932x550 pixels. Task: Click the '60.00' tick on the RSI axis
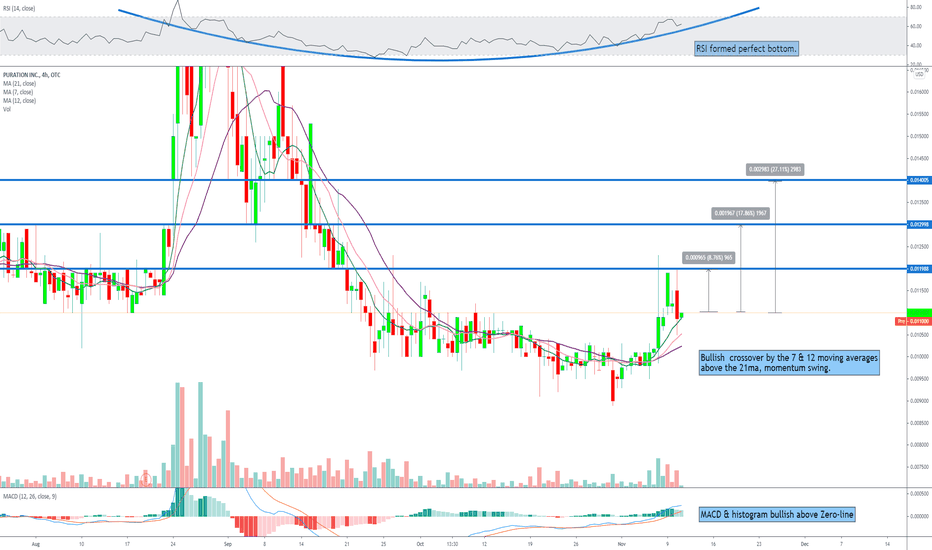(916, 26)
